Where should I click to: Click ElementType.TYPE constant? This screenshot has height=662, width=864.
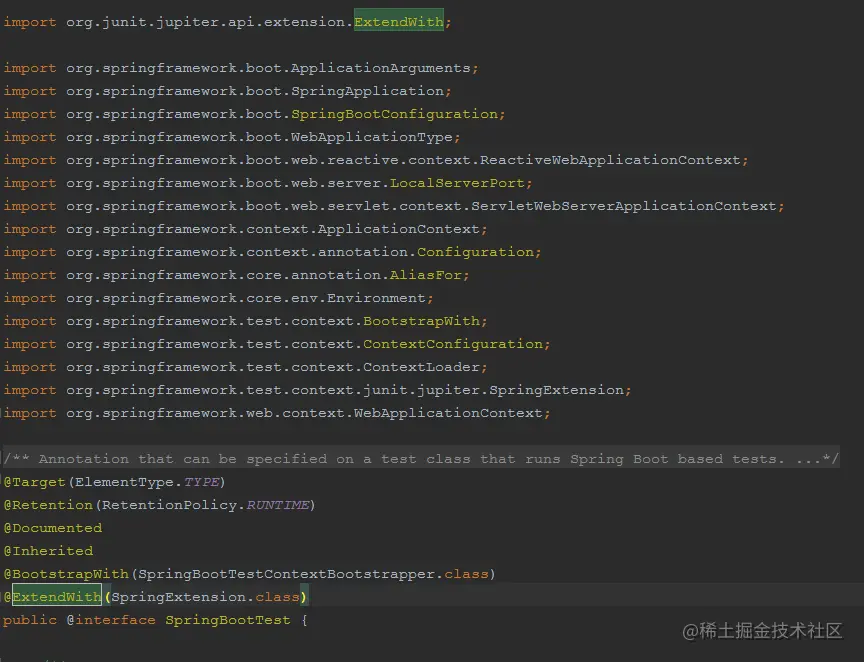pyautogui.click(x=148, y=482)
